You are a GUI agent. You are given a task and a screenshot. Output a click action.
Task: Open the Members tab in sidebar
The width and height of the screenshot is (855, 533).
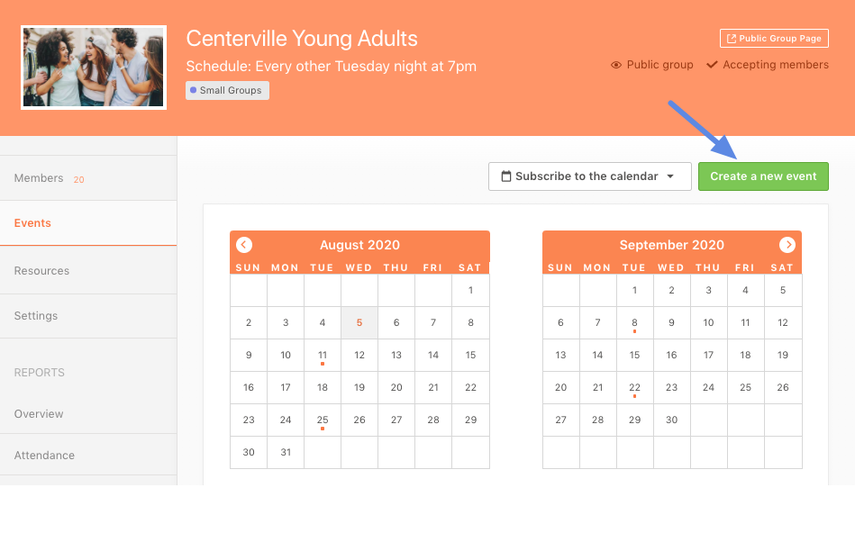(39, 178)
